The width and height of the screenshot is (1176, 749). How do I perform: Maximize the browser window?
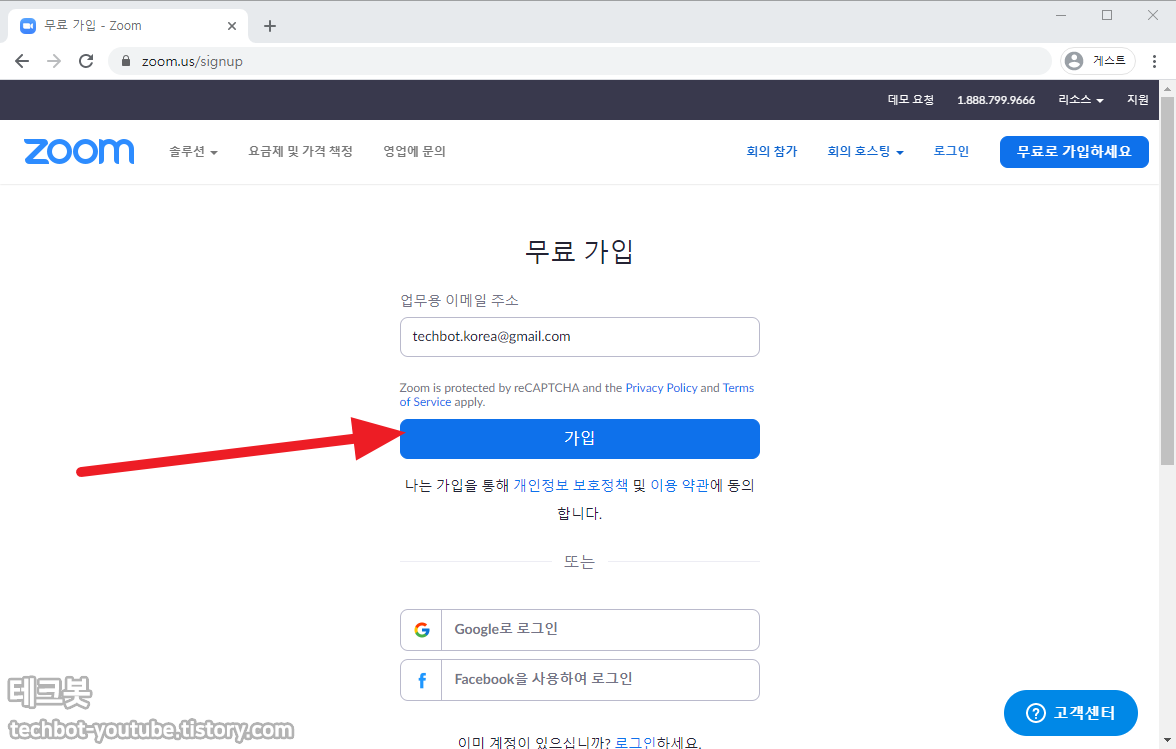(1106, 15)
